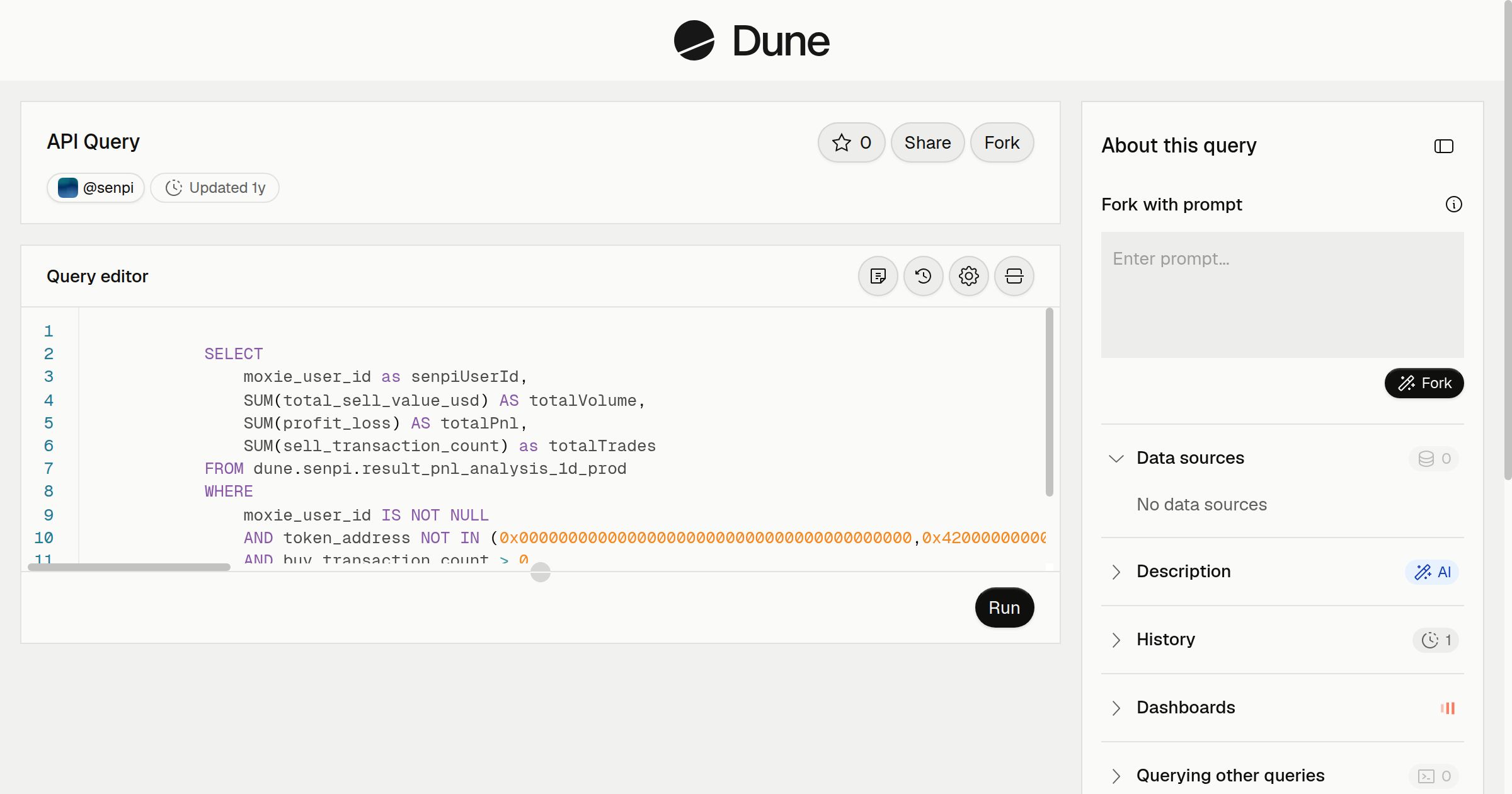The width and height of the screenshot is (1512, 794).
Task: Click the Fork button in query header
Action: click(x=1002, y=142)
